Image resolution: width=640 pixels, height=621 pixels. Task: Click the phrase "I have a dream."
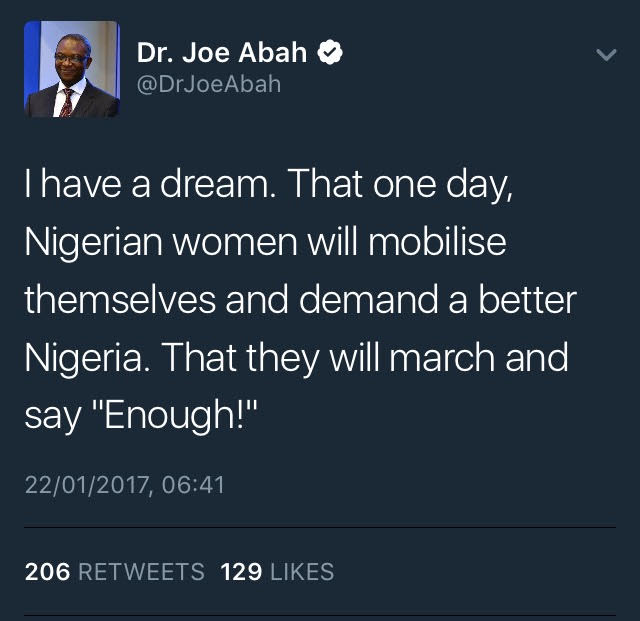coord(151,183)
